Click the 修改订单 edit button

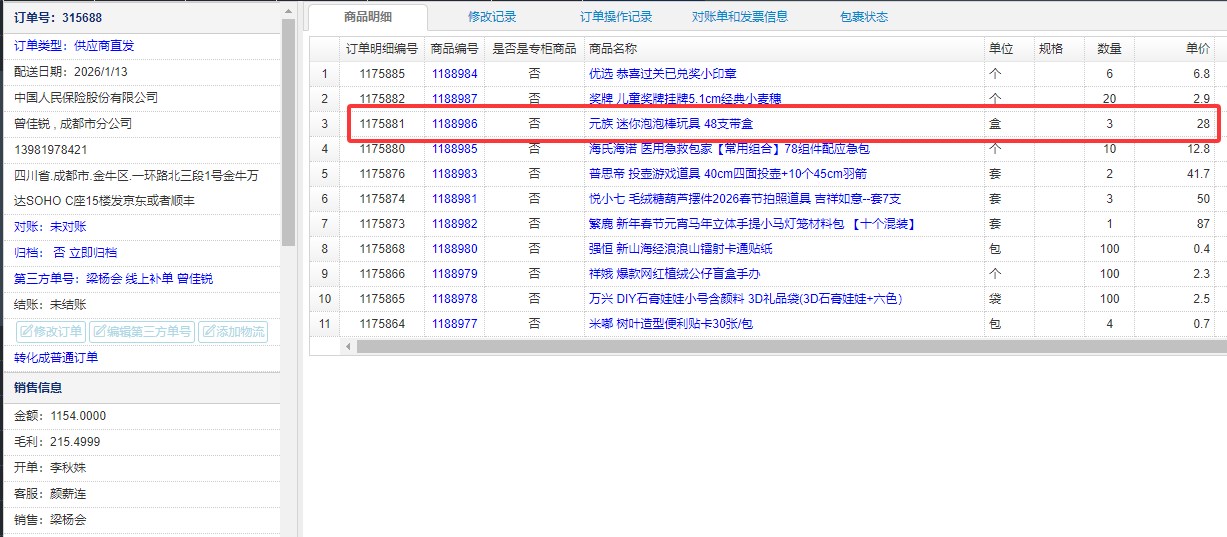pyautogui.click(x=51, y=332)
